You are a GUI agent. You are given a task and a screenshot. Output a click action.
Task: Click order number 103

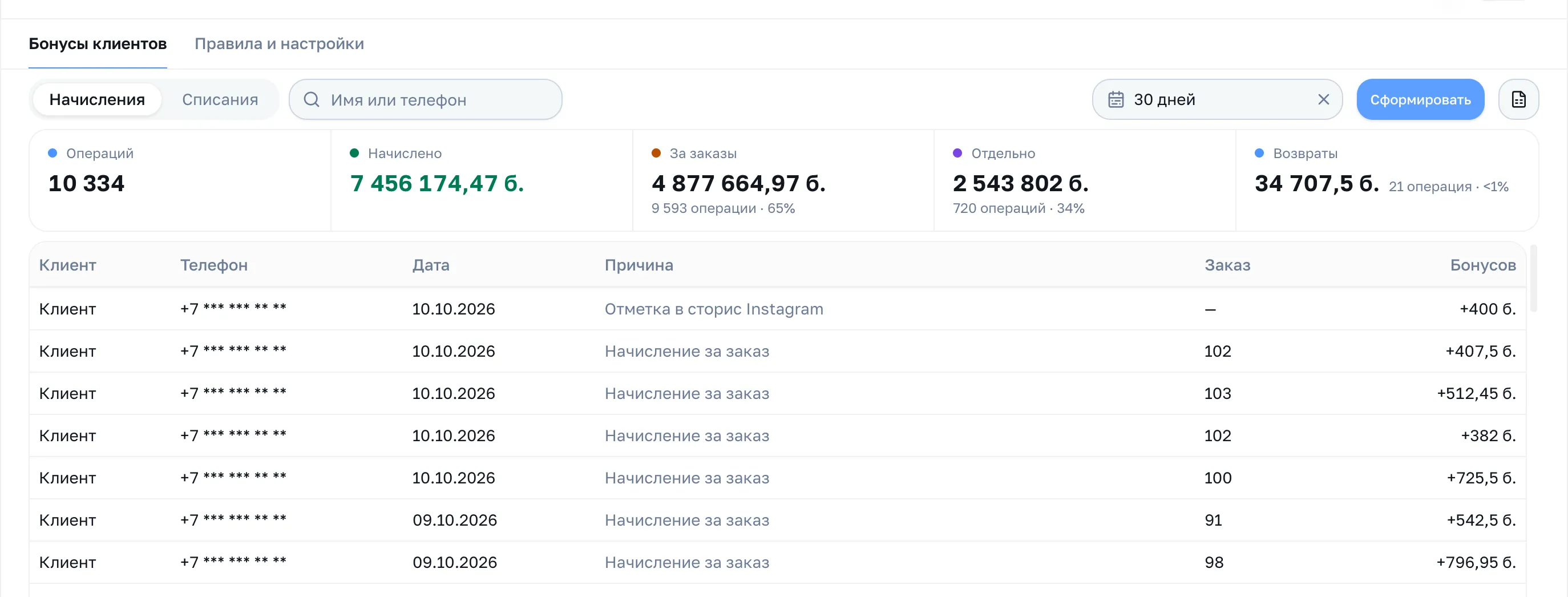1218,393
